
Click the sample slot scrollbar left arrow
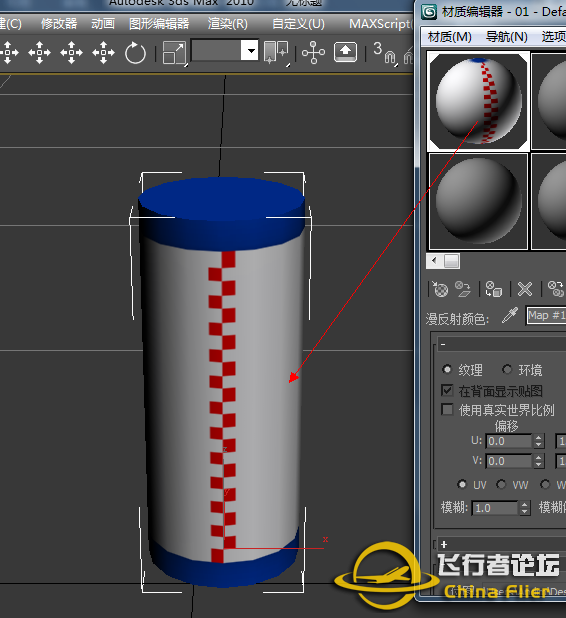[435, 261]
